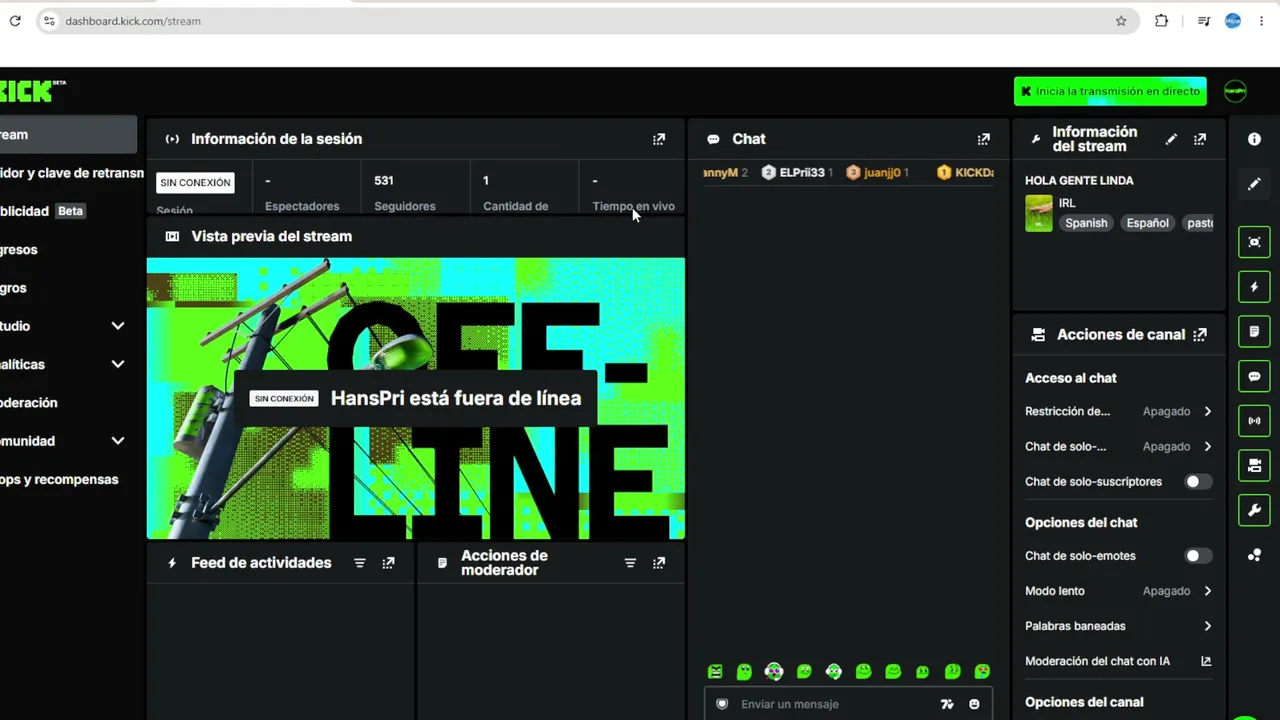The width and height of the screenshot is (1280, 720).
Task: Select the Español tag
Action: (1147, 223)
